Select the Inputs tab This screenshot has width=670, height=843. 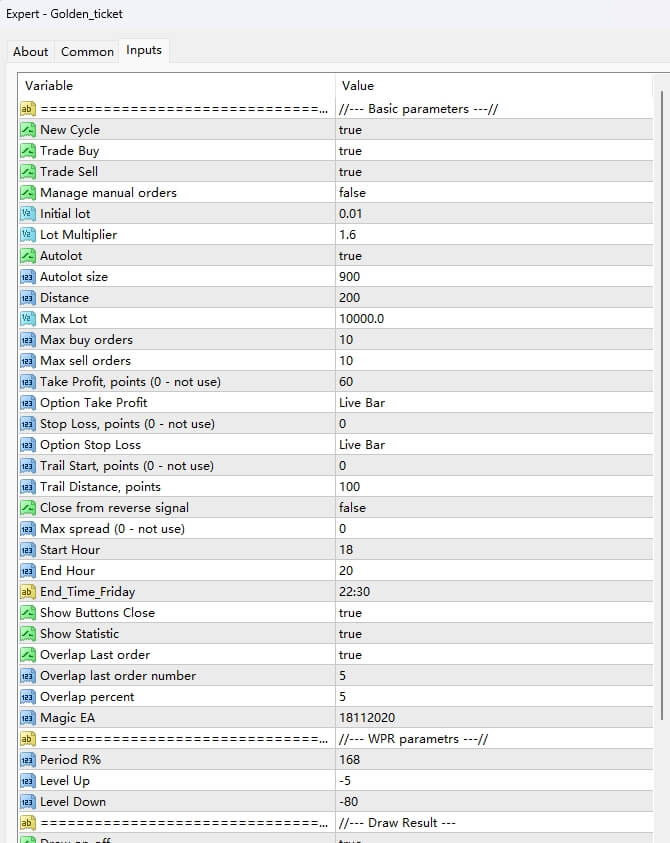[x=144, y=50]
